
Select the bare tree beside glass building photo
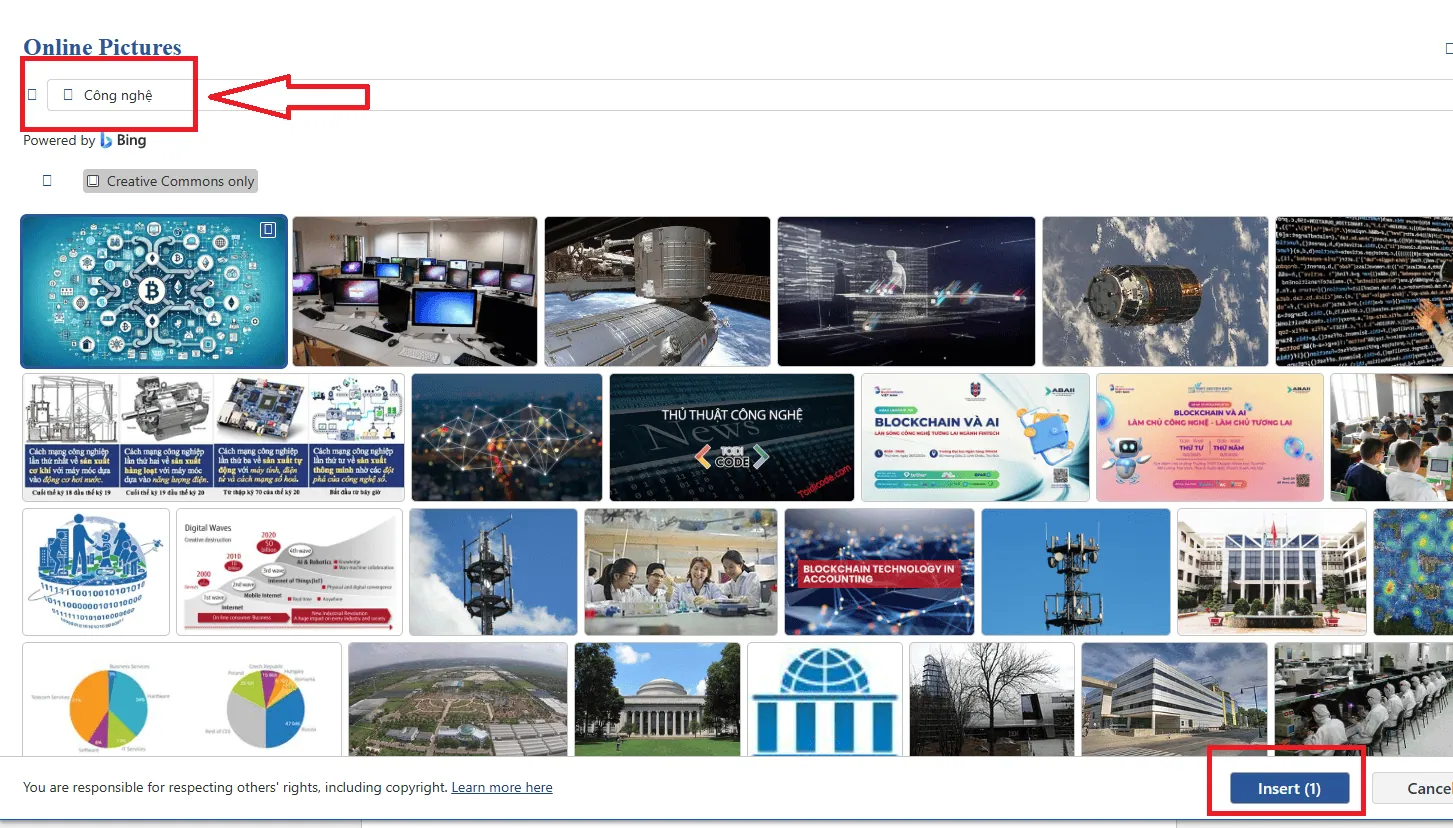(x=991, y=699)
